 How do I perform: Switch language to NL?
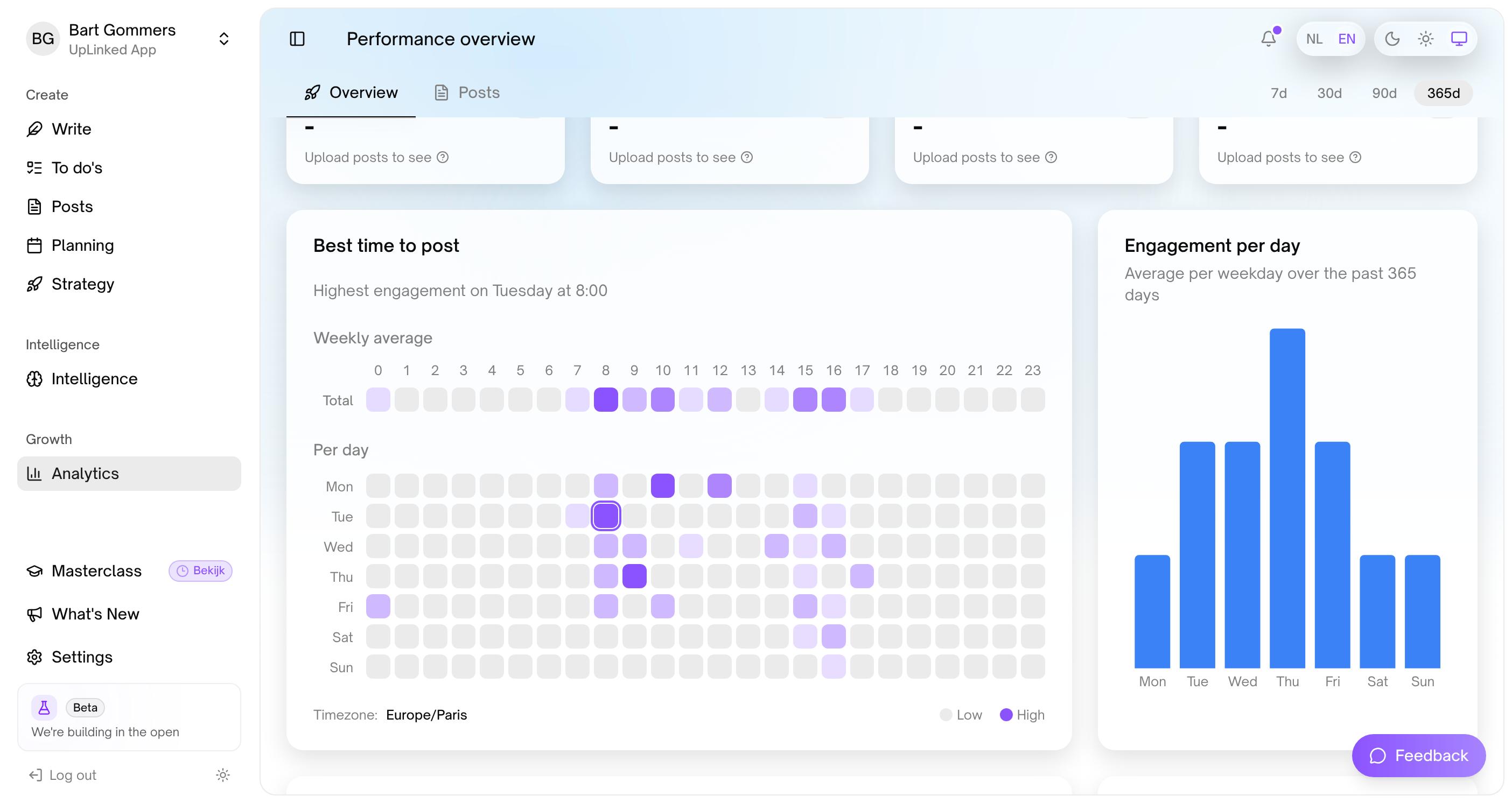pyautogui.click(x=1314, y=39)
